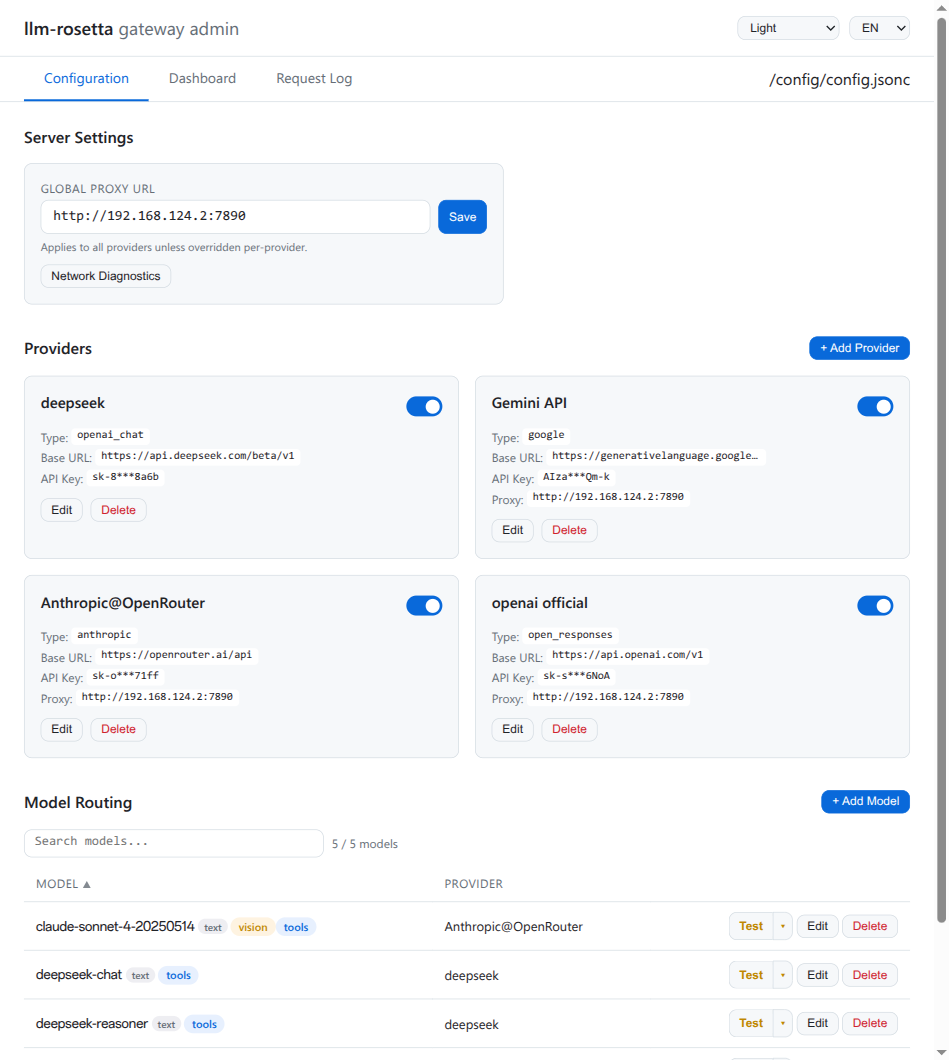This screenshot has width=949, height=1060.
Task: Click the Gemini API key AIza***Qm-k
Action: (x=576, y=477)
